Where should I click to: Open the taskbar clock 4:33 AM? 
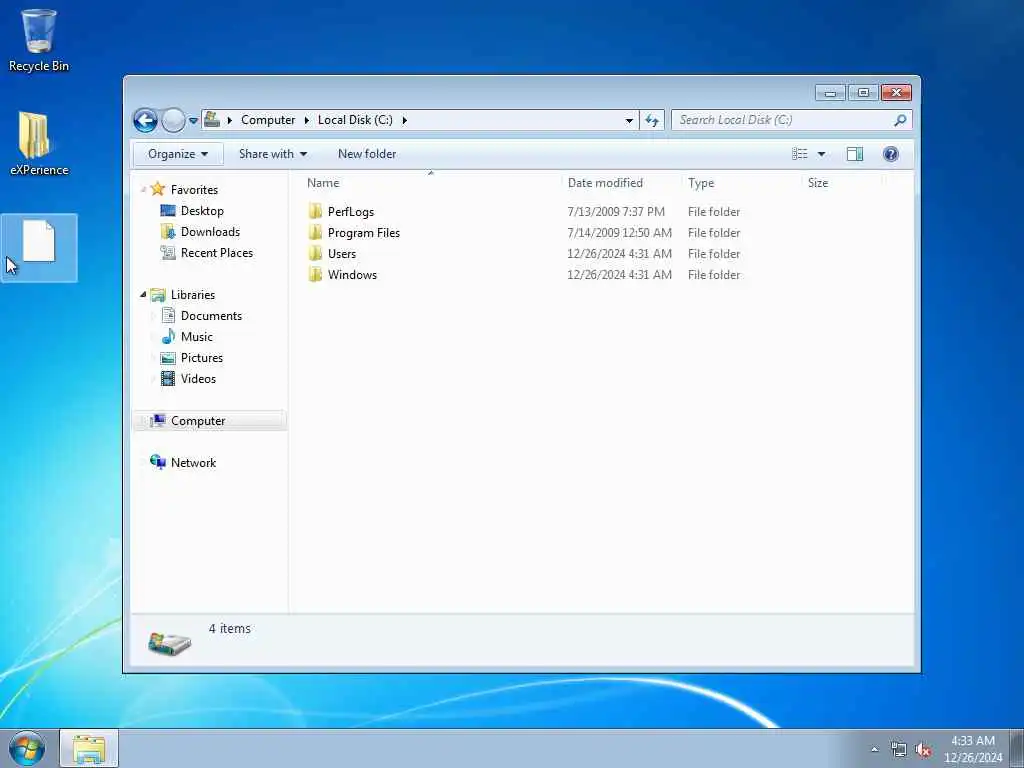tap(972, 749)
